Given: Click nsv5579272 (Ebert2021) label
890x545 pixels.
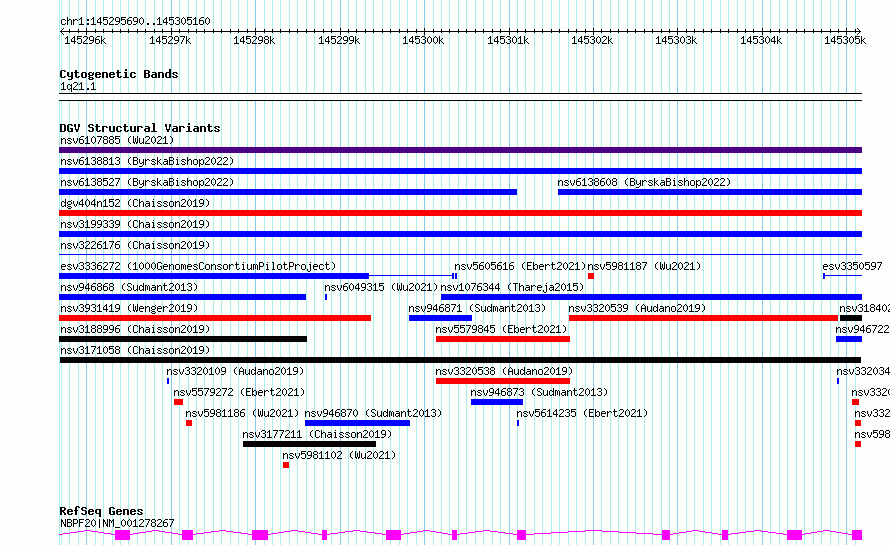Looking at the screenshot, I should point(239,392).
